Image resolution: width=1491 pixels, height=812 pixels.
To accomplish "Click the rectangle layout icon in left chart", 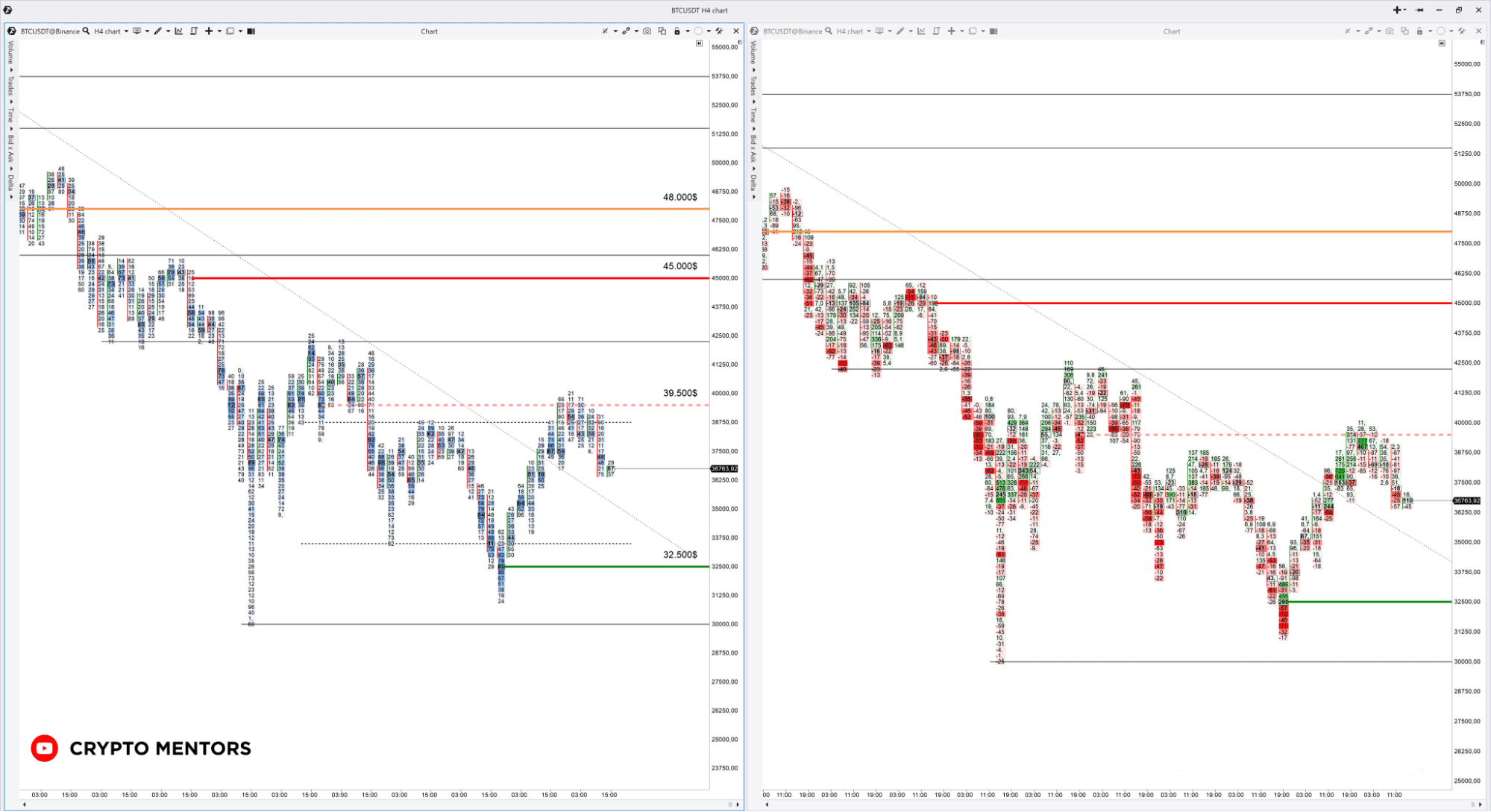I will [x=230, y=31].
